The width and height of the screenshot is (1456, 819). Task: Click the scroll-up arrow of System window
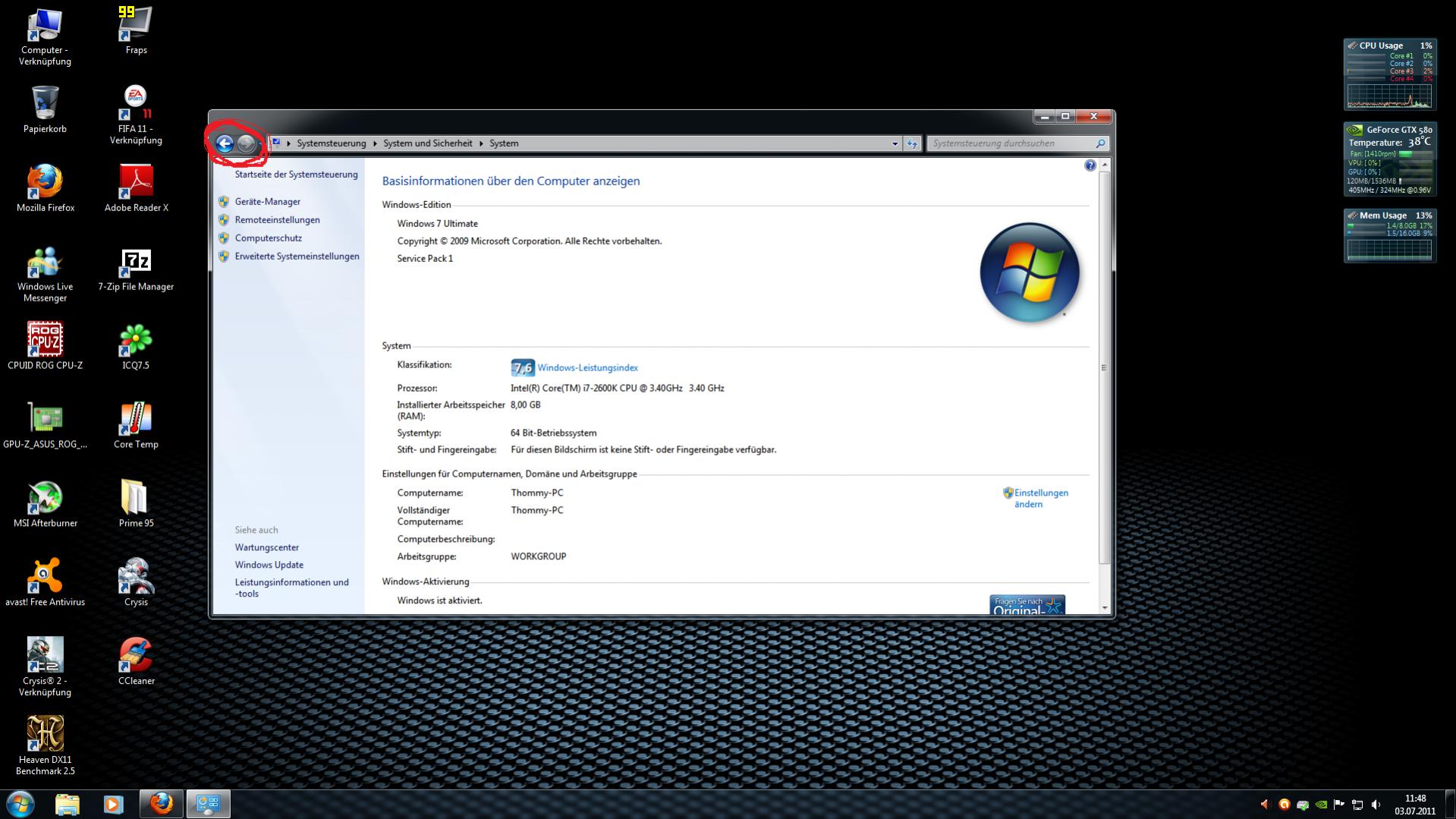1104,165
